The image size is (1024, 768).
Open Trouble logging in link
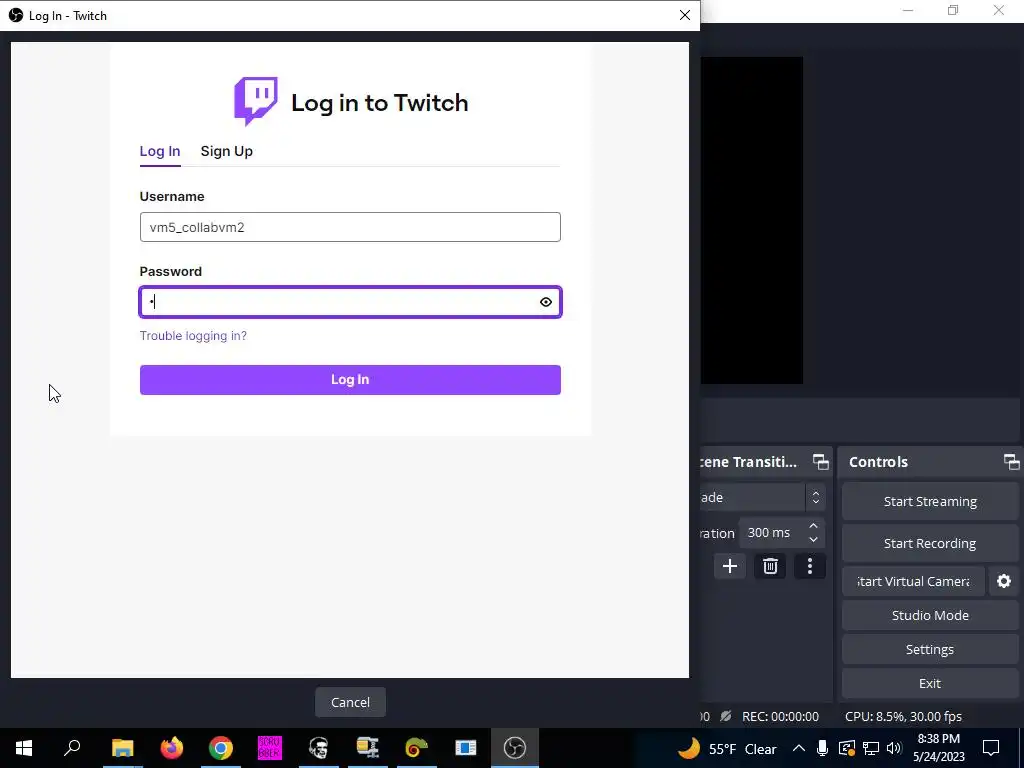pos(193,336)
